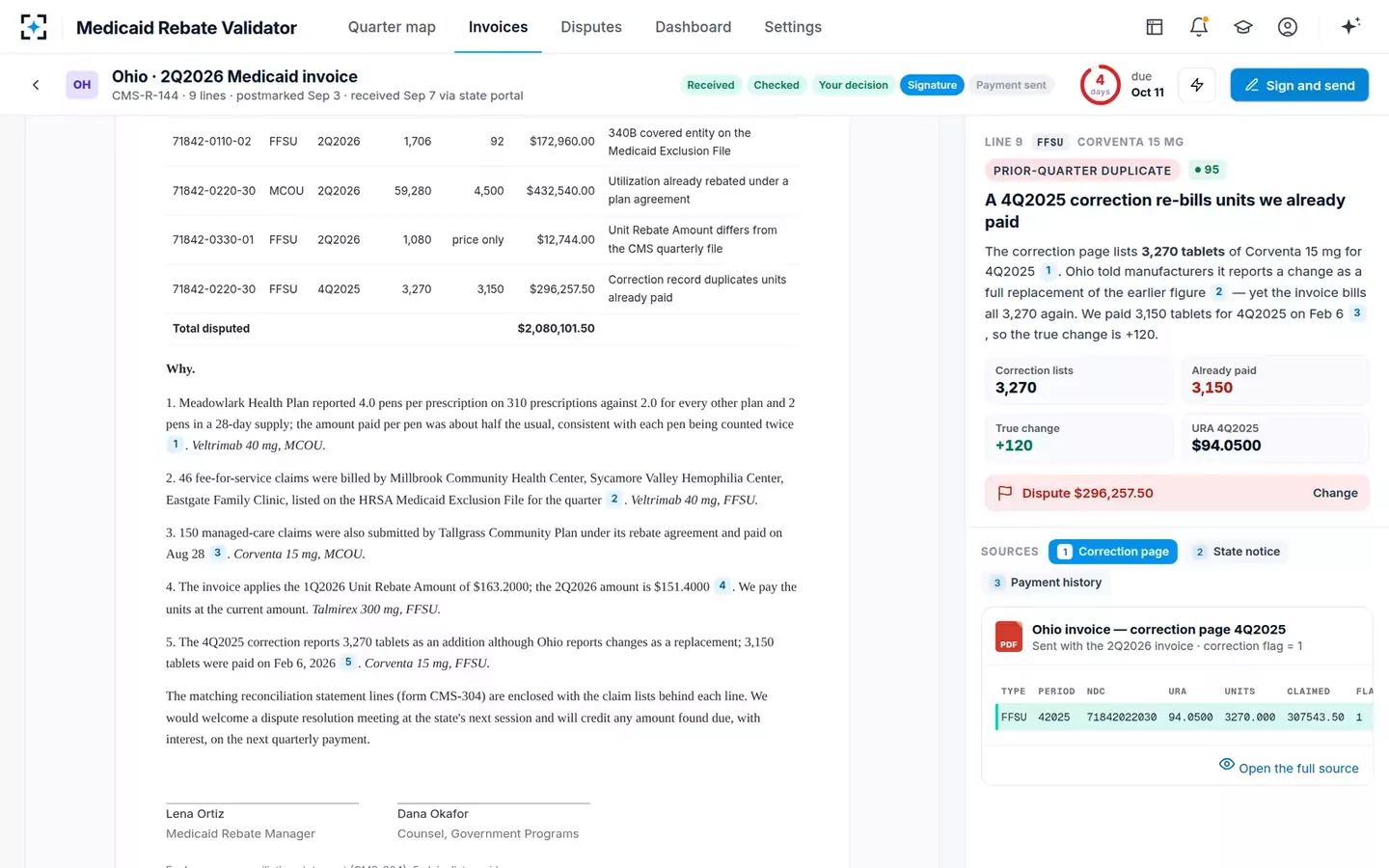Open the notifications bell
The height and width of the screenshot is (868, 1389).
pos(1199,27)
